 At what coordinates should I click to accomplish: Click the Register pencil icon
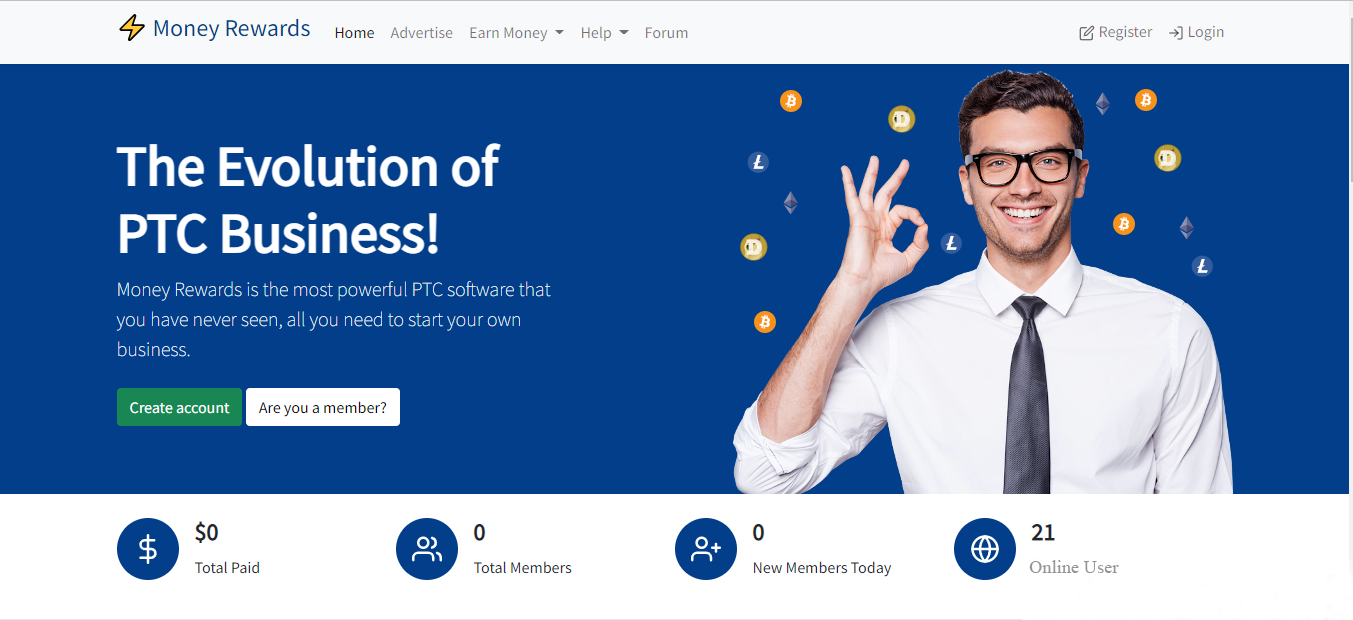[x=1086, y=33]
